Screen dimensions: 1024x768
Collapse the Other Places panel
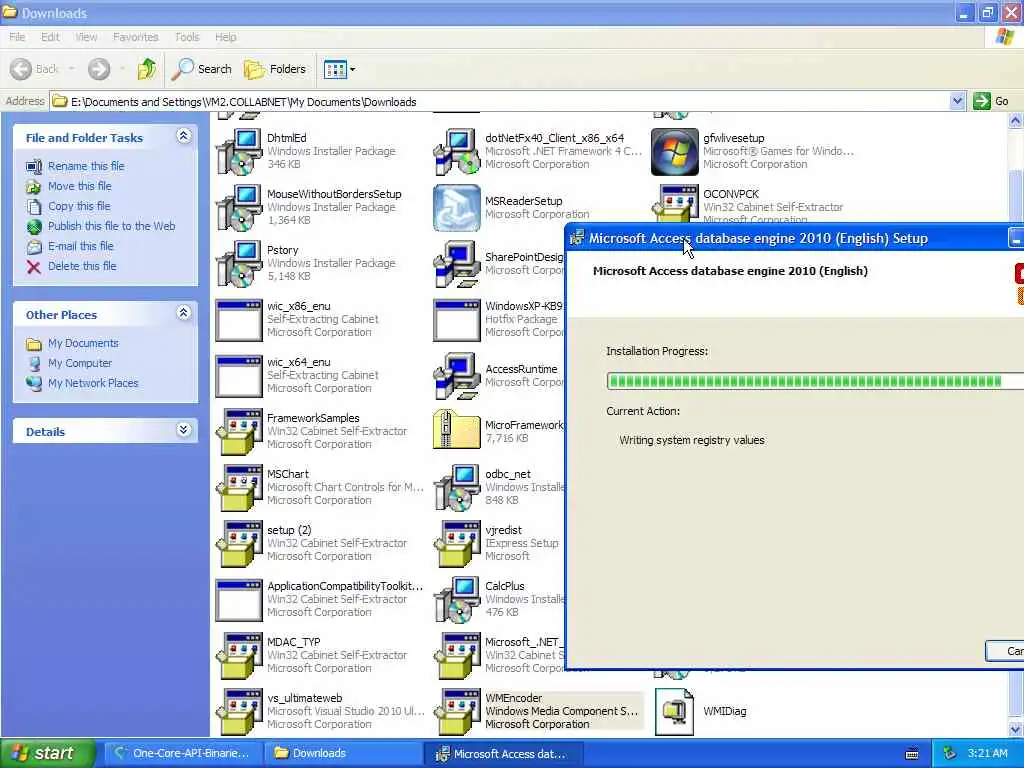point(184,313)
